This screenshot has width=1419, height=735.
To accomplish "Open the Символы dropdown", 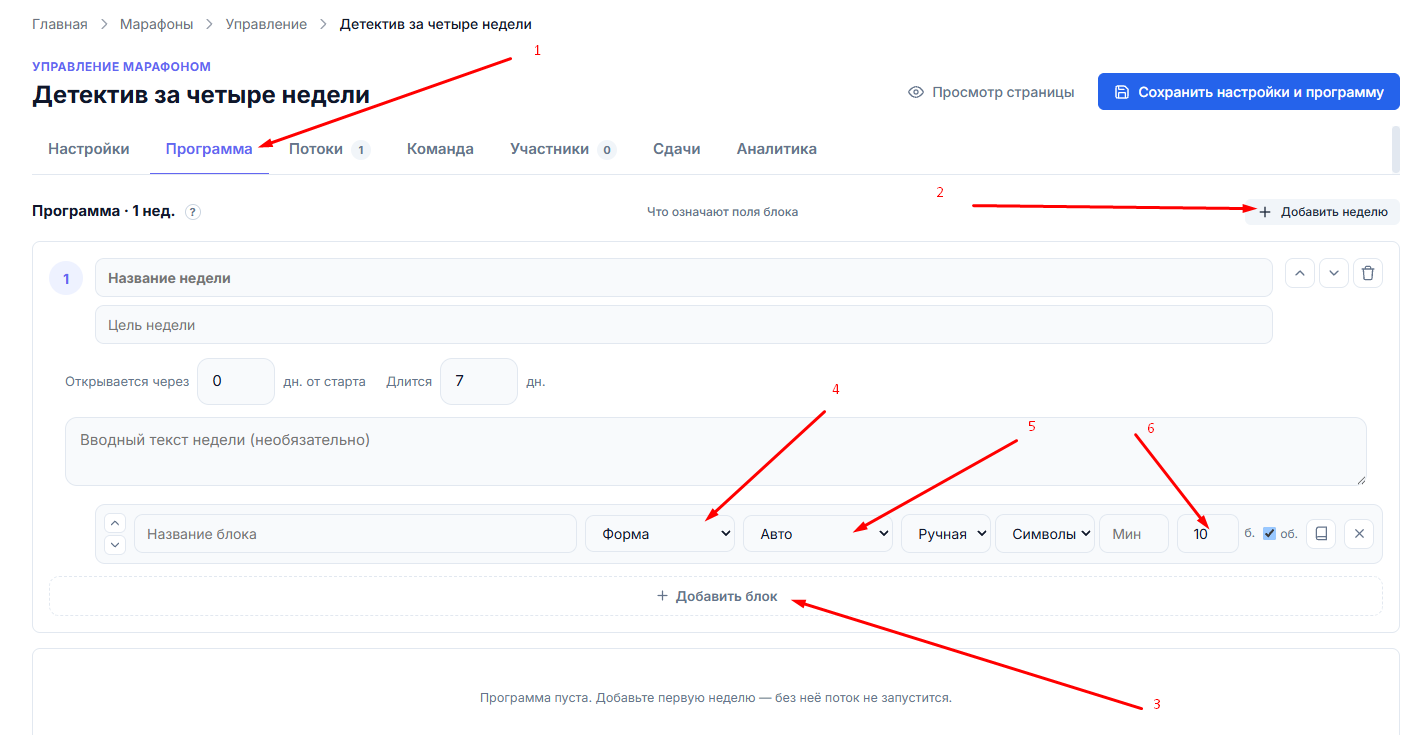I will 1045,534.
